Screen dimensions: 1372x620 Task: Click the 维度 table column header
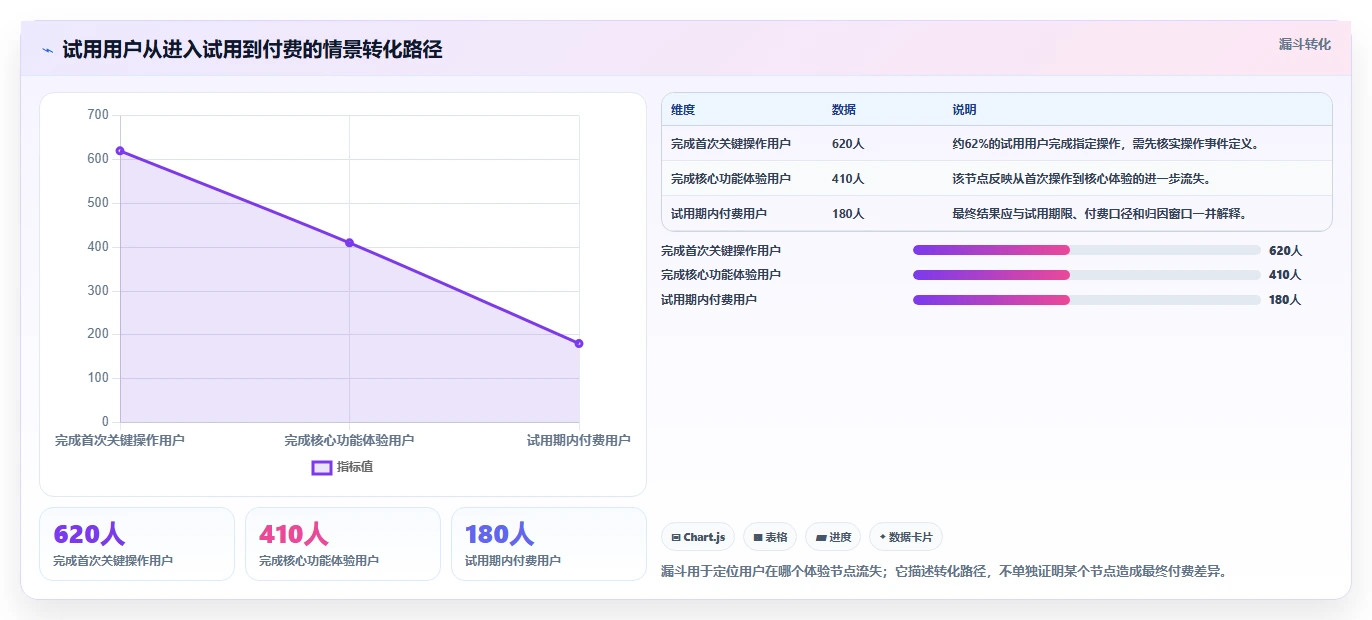tap(683, 110)
